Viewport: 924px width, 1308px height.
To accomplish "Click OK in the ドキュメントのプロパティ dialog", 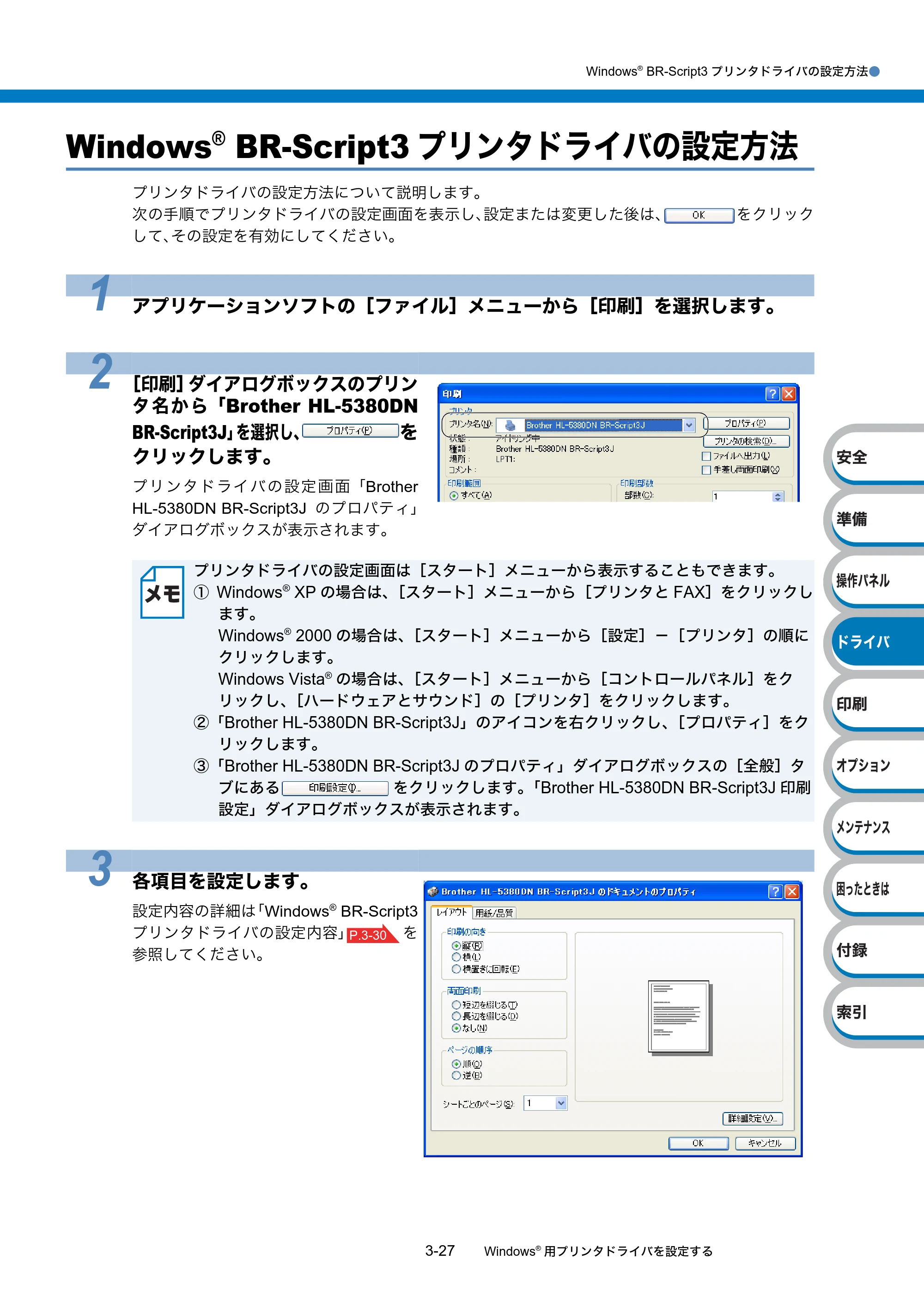I will tap(699, 1143).
